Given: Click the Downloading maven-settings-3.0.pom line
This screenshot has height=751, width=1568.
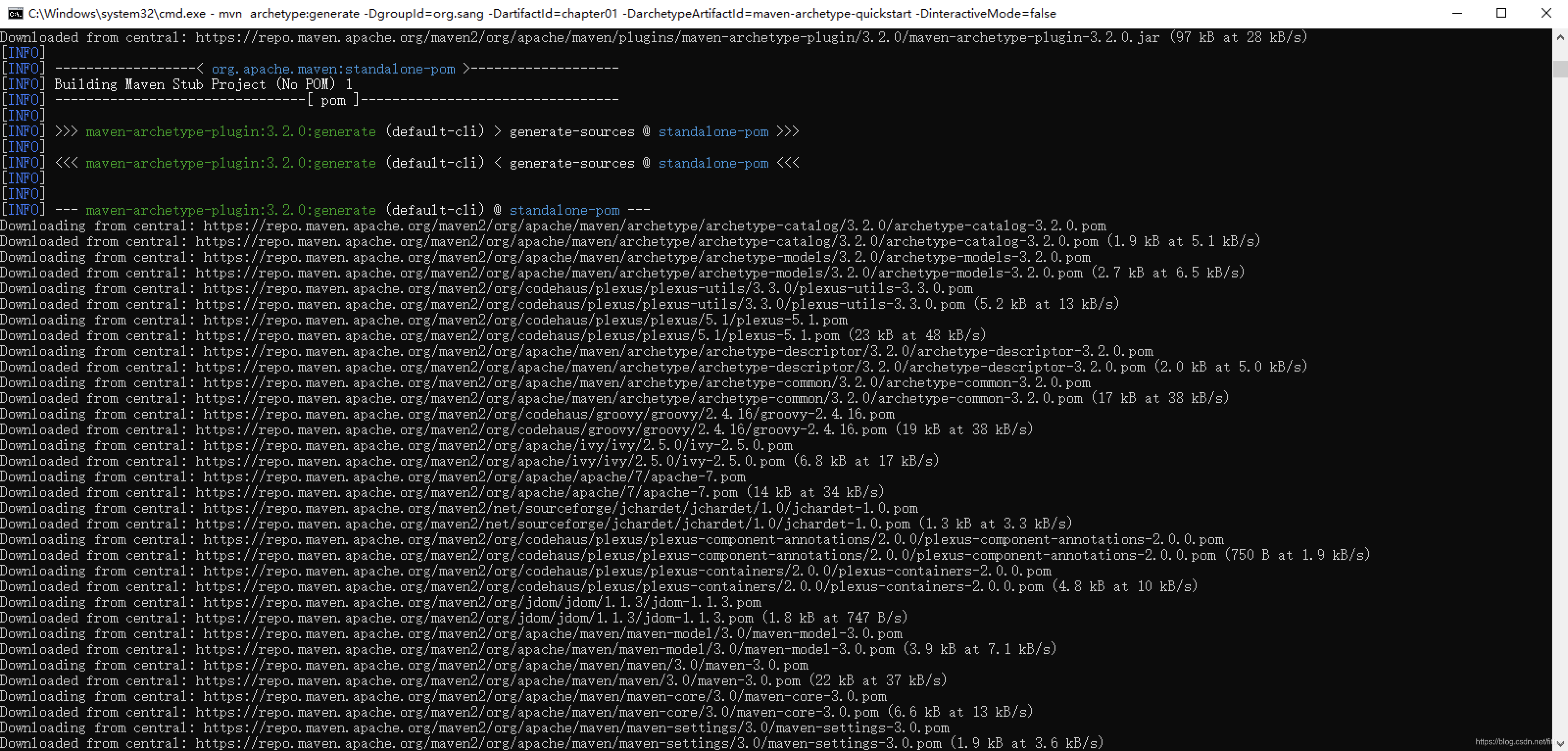Looking at the screenshot, I should [x=475, y=728].
